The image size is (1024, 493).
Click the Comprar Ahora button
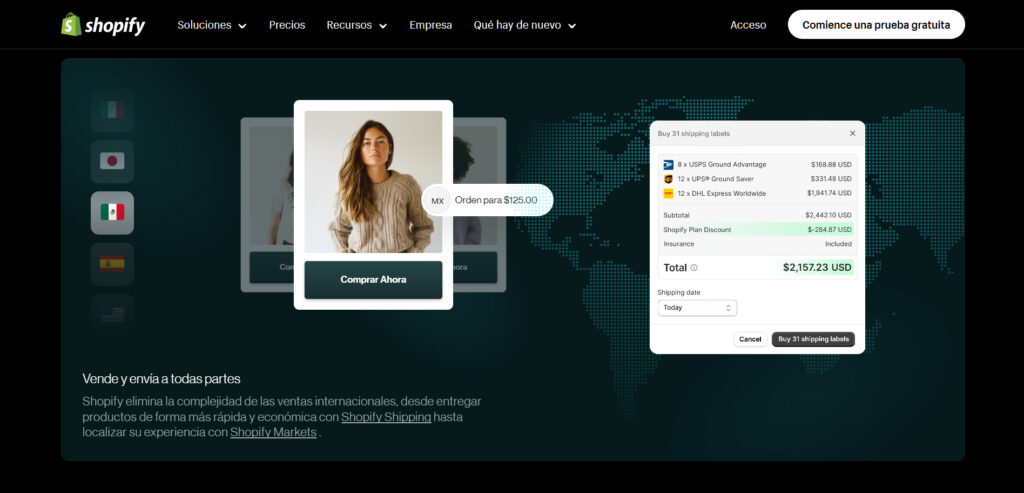(x=373, y=279)
